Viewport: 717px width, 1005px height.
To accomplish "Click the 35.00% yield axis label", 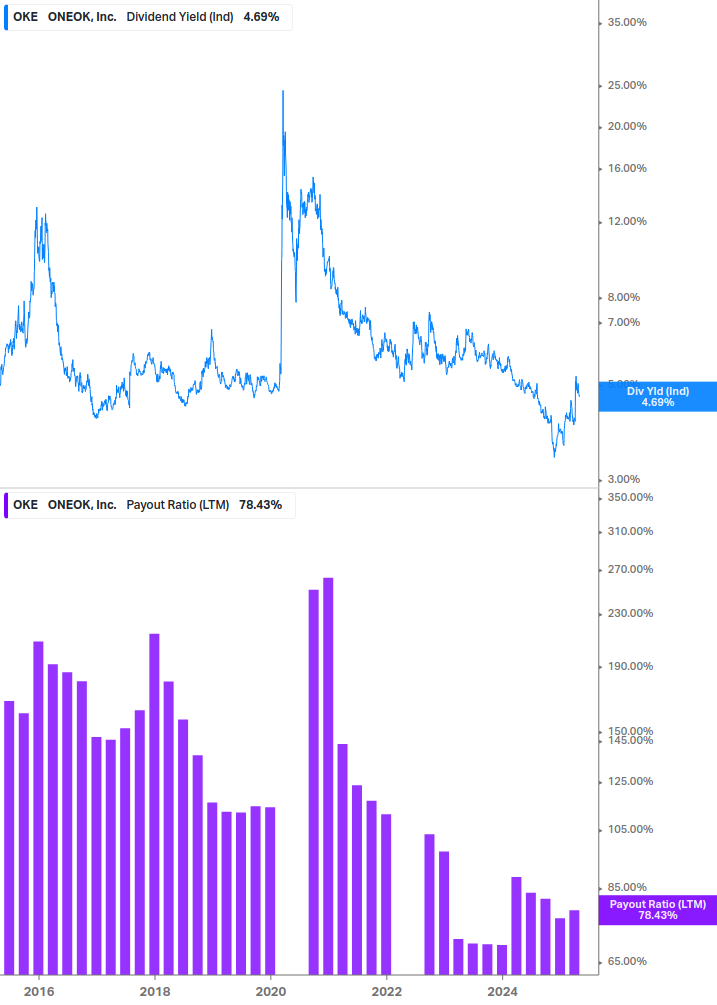I will [627, 22].
